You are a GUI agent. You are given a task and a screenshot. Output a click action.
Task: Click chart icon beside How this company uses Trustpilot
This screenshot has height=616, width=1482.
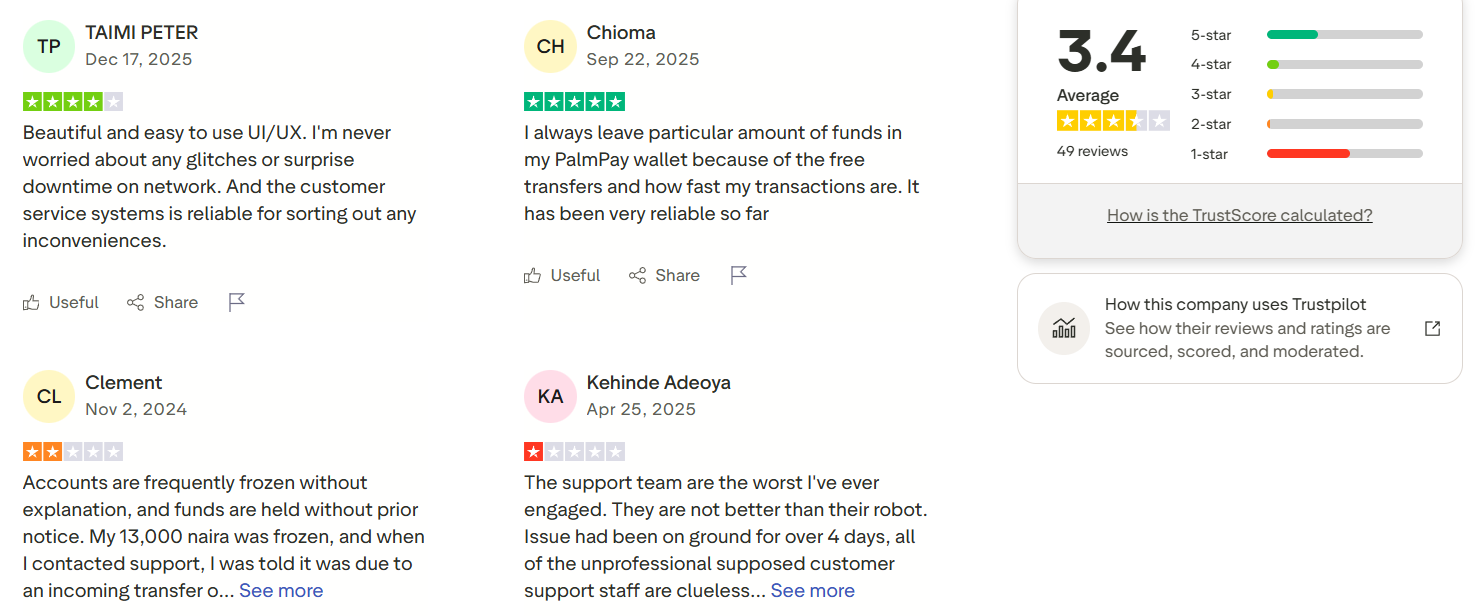(x=1064, y=328)
